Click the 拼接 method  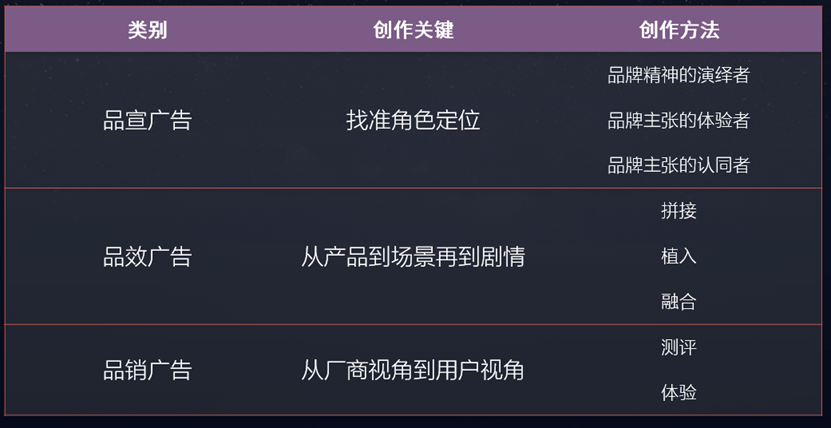[679, 211]
